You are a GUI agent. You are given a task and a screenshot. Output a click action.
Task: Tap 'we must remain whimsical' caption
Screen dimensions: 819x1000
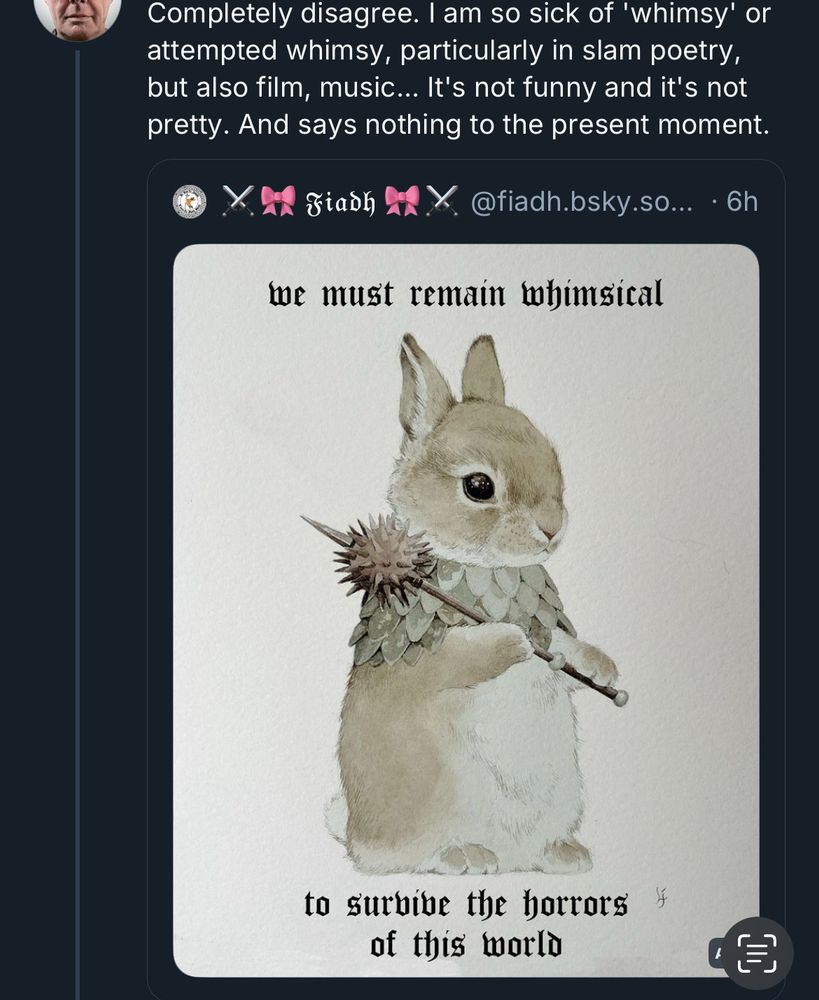466,294
